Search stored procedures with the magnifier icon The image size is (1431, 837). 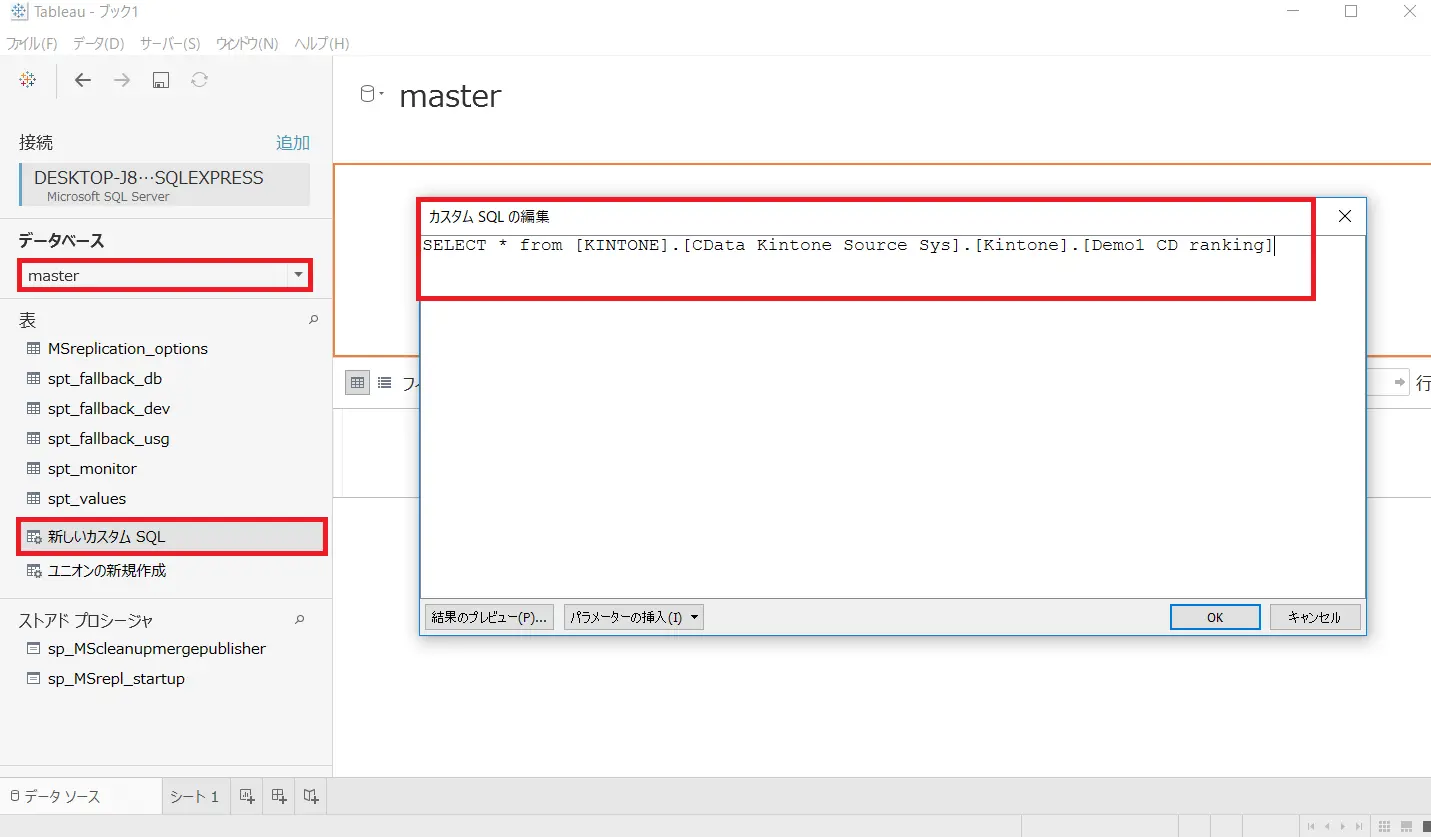click(x=299, y=620)
